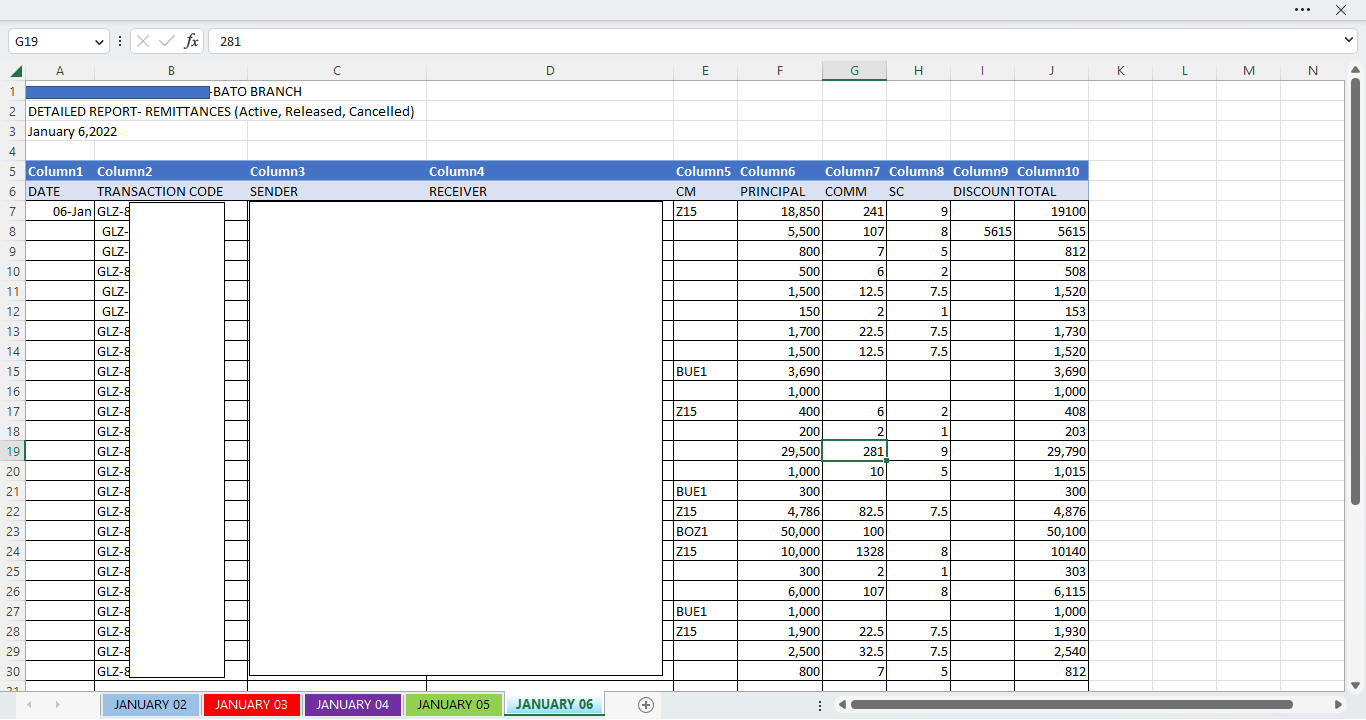This screenshot has width=1366, height=720.
Task: Select the JANUARY 06 sheet tab
Action: tap(555, 705)
